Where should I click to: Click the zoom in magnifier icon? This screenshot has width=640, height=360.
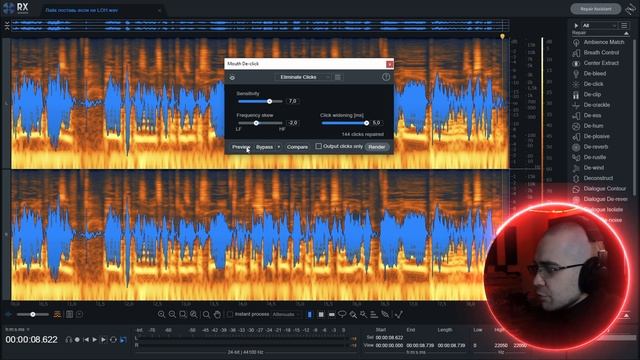[162, 314]
